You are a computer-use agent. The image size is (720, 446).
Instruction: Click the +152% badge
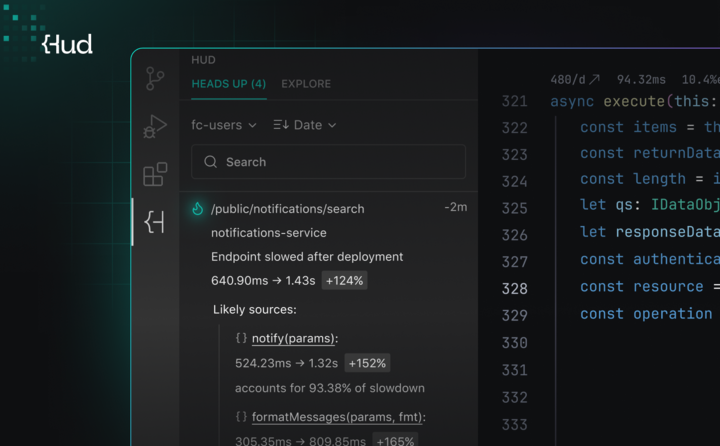point(367,363)
